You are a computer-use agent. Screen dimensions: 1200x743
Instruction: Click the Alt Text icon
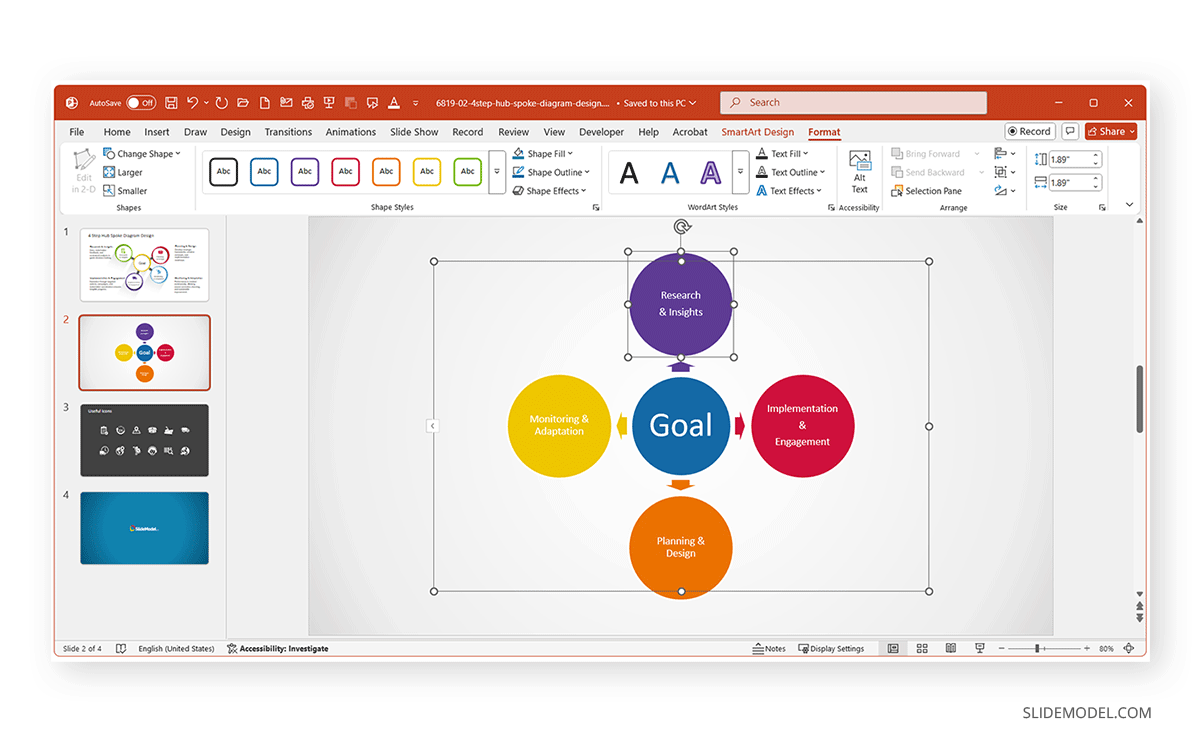860,171
